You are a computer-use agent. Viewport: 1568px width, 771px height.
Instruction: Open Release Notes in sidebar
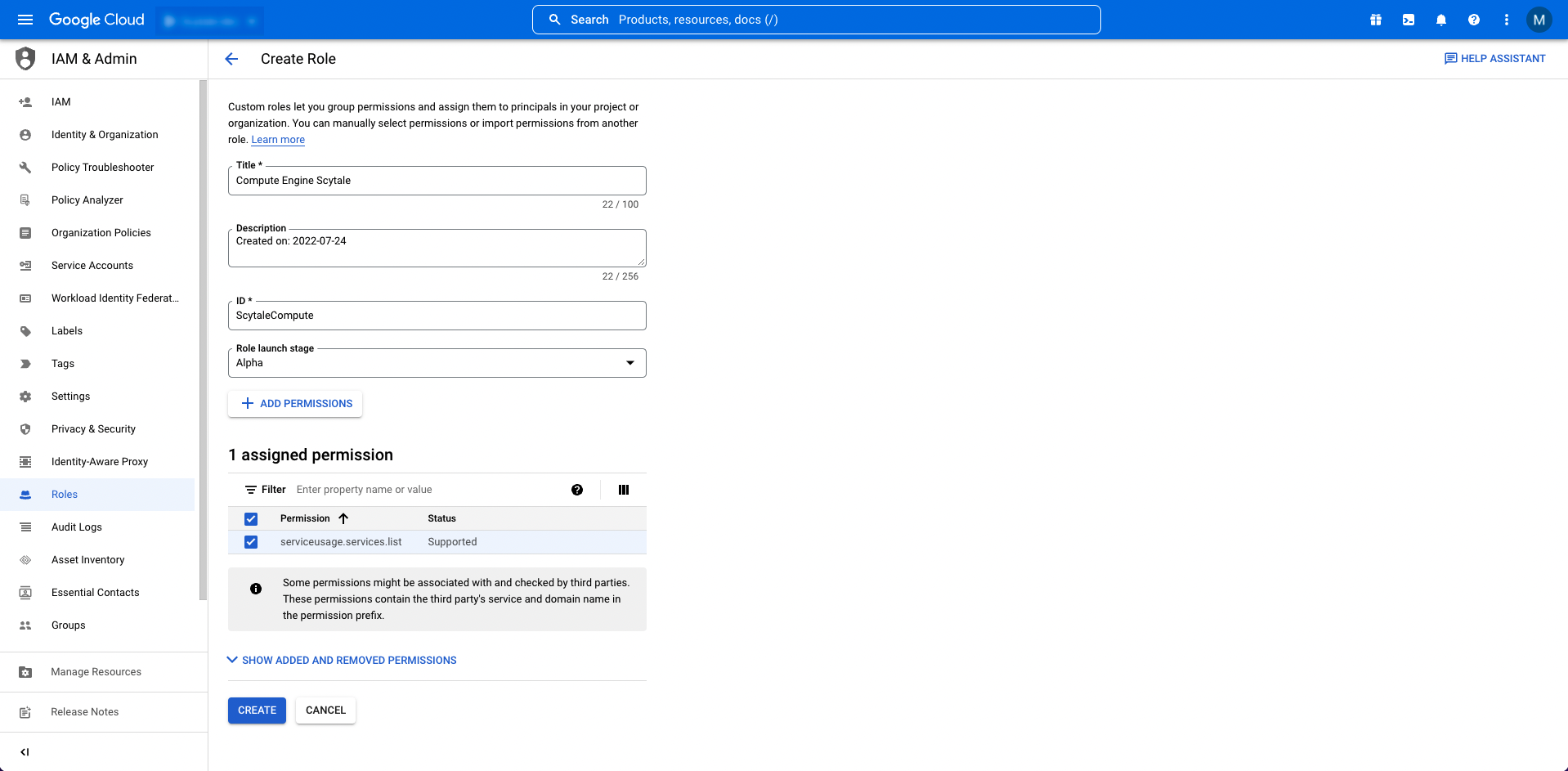click(85, 712)
